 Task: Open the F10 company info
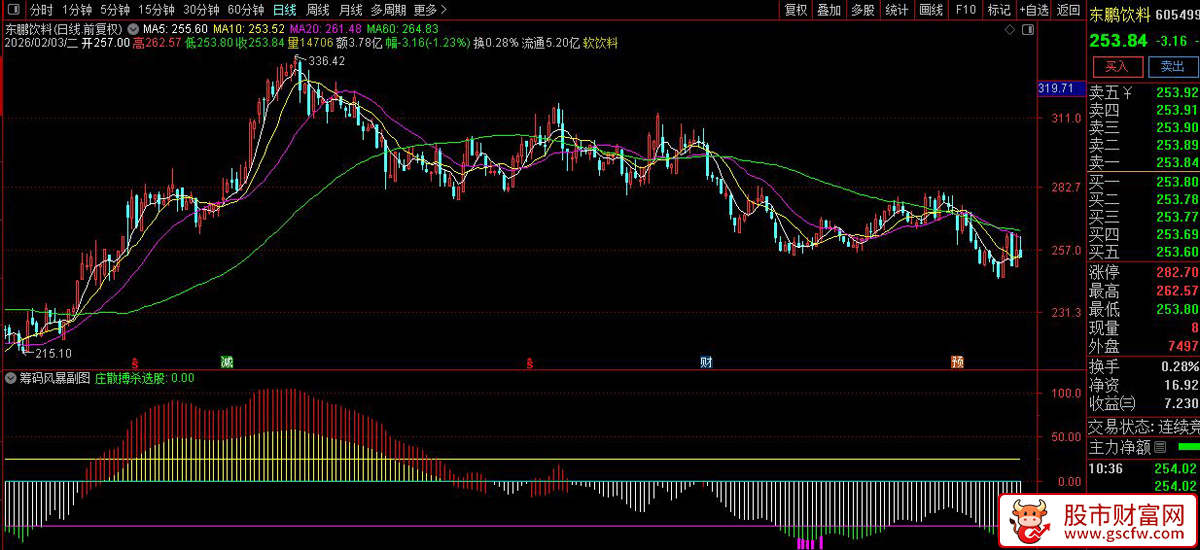(x=965, y=10)
